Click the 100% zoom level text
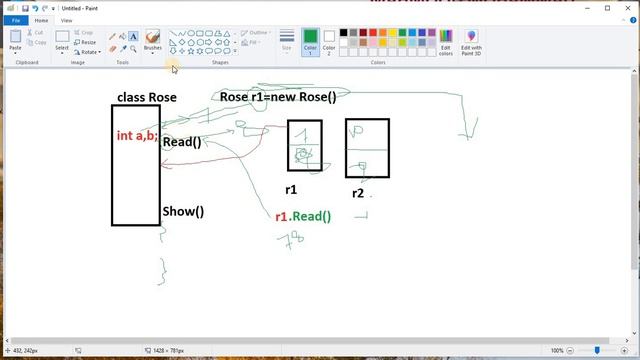This screenshot has height=360, width=640. coord(557,351)
